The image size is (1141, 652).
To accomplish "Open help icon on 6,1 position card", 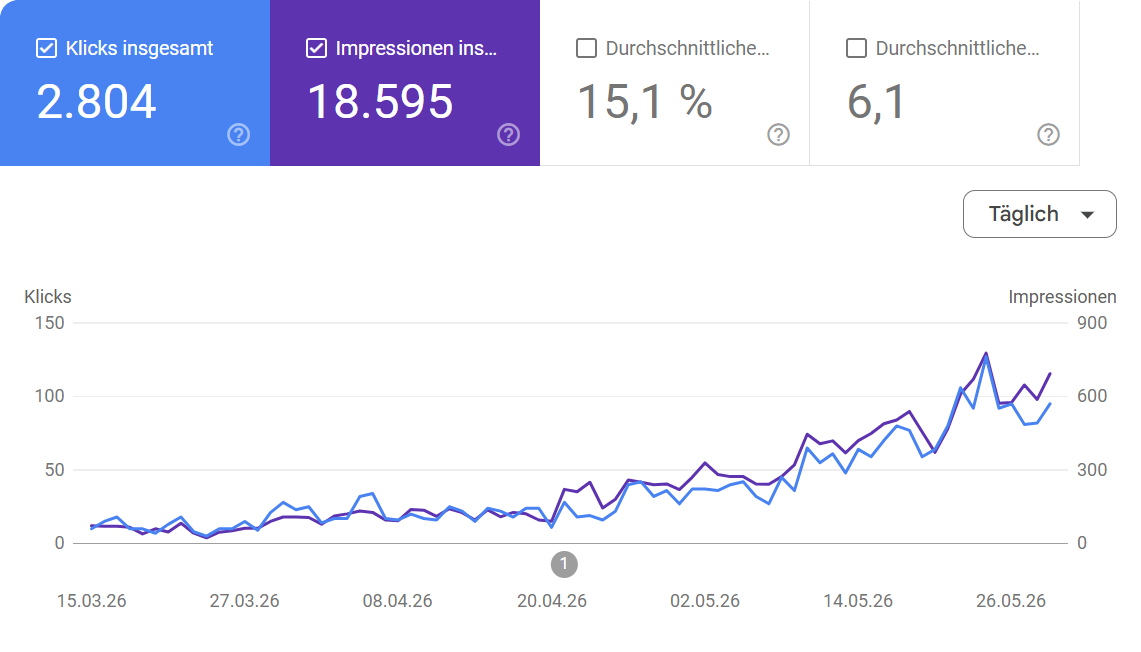I will (1049, 135).
